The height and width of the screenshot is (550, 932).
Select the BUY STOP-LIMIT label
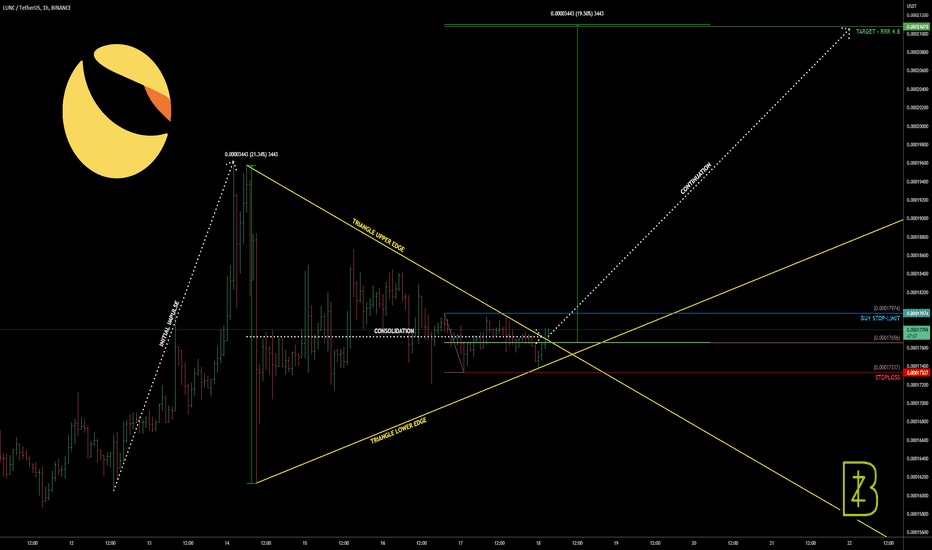880,319
